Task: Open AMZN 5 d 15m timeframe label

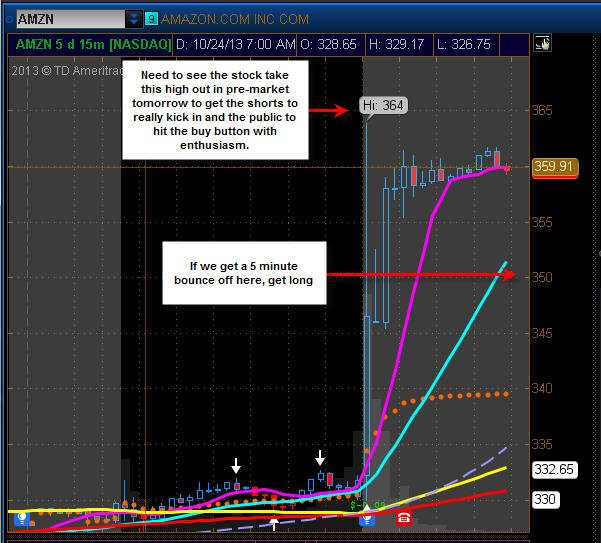Action: tap(93, 44)
